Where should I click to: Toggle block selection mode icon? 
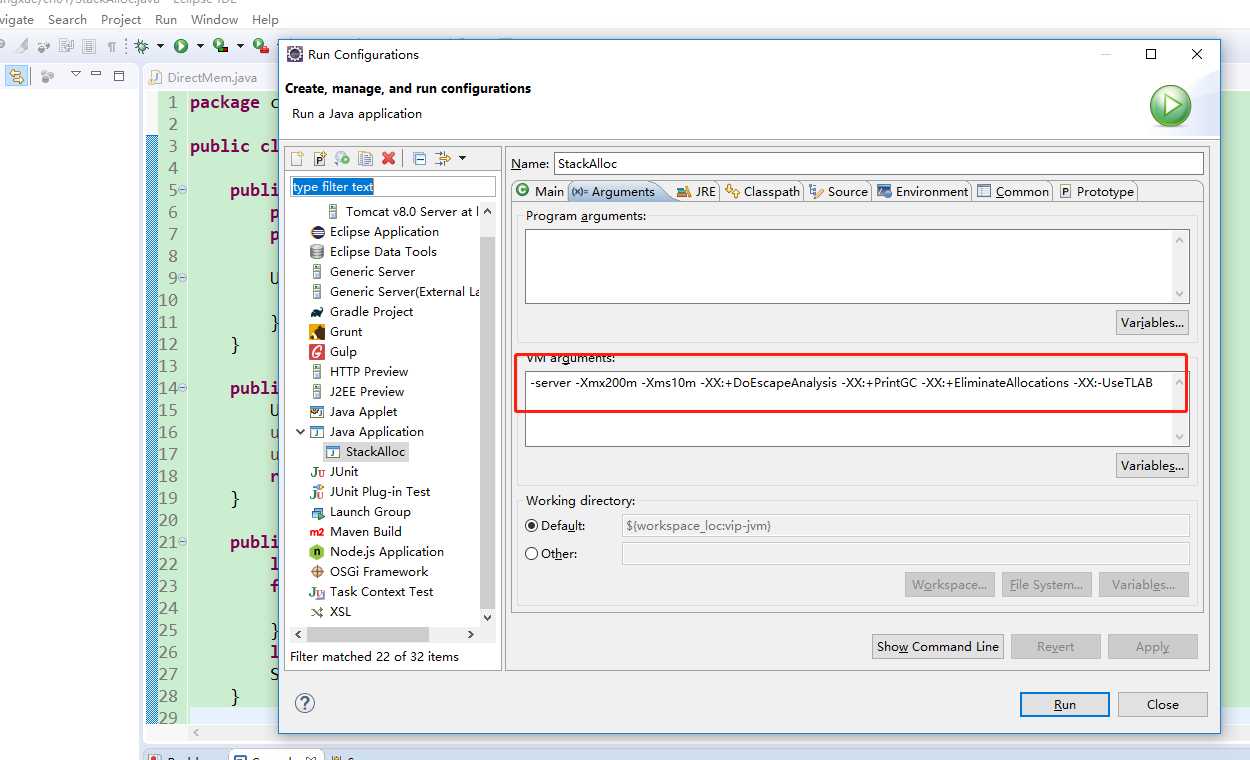click(x=89, y=46)
